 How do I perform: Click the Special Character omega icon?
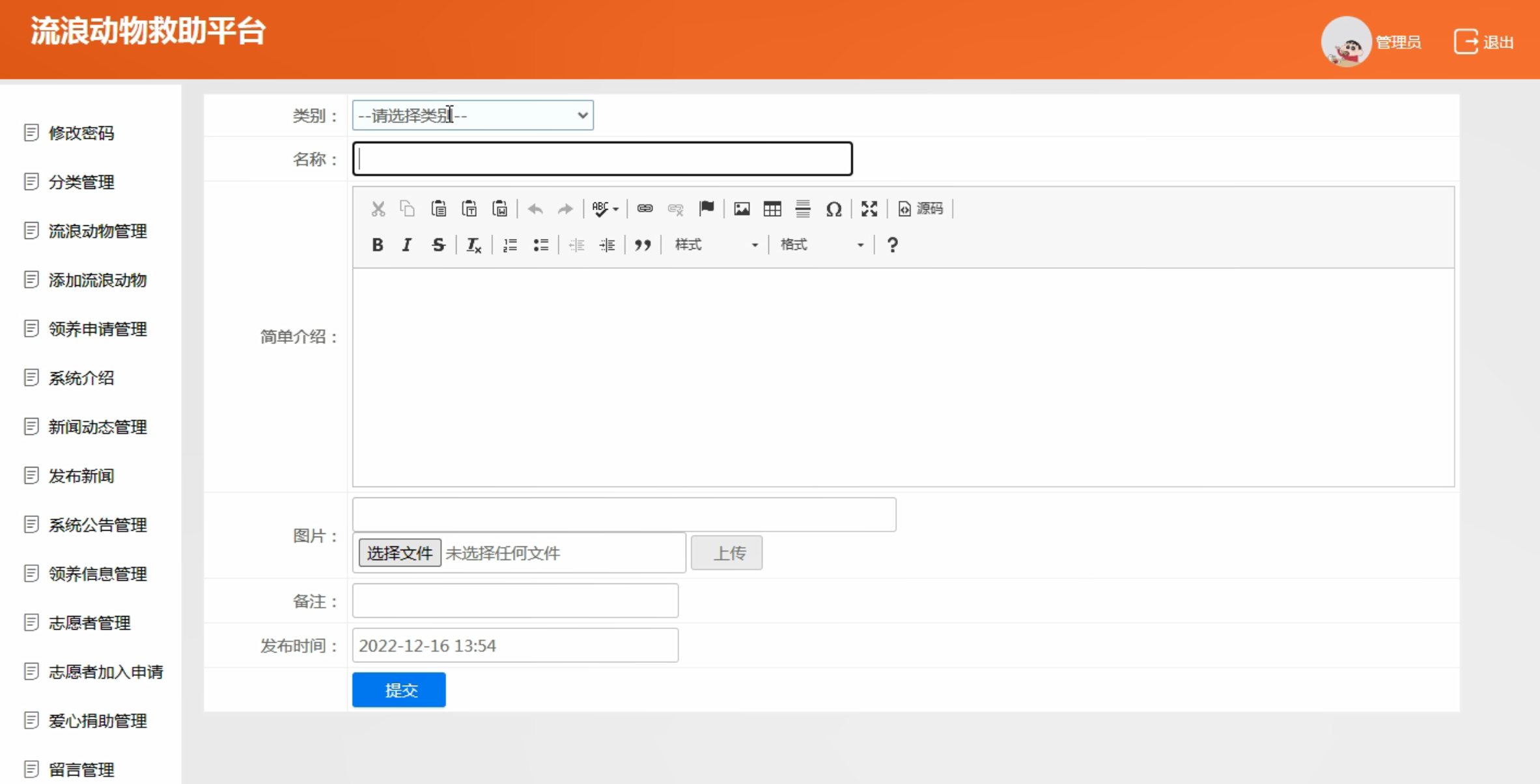point(833,209)
